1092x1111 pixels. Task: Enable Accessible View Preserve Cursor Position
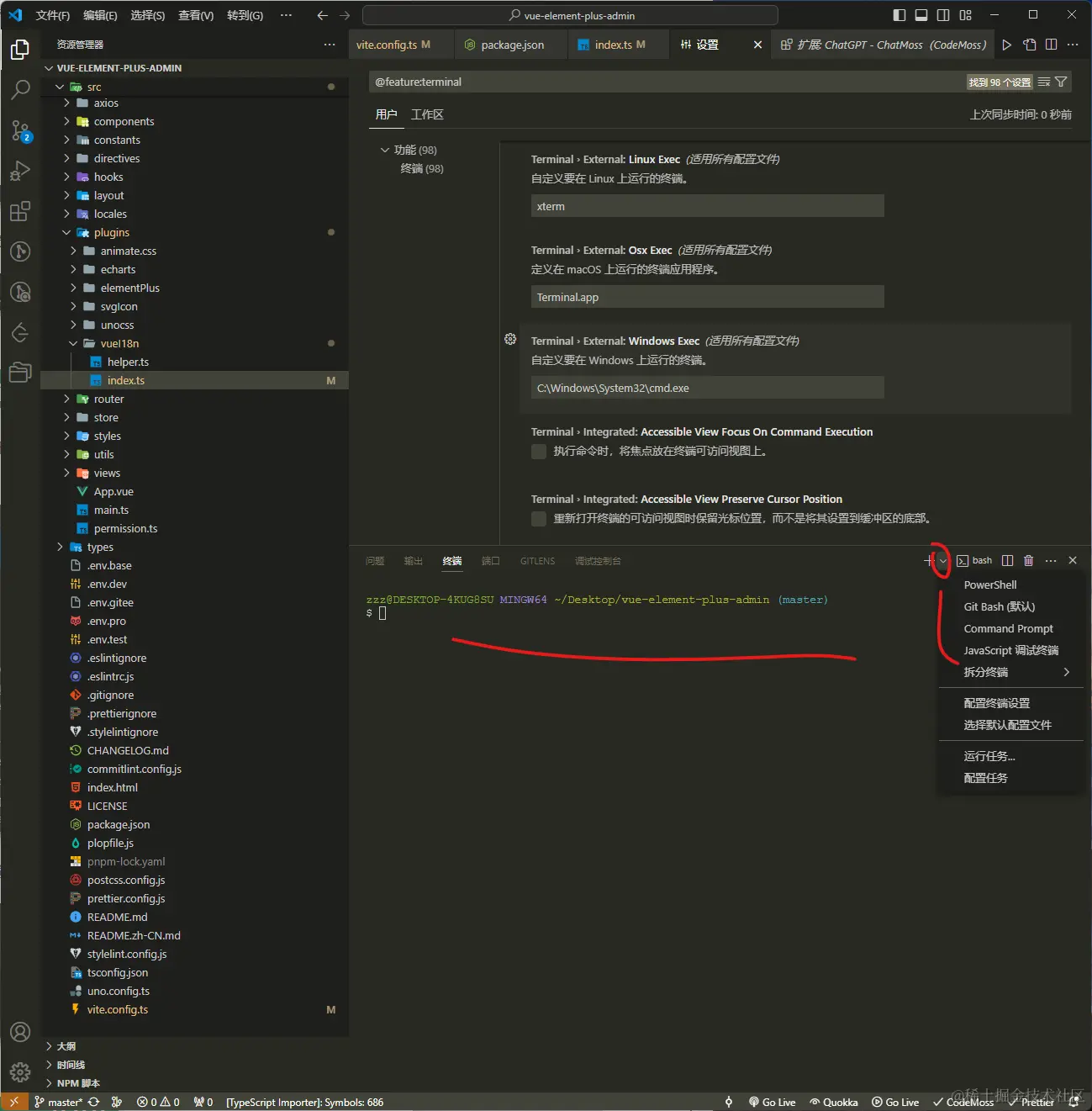point(539,519)
